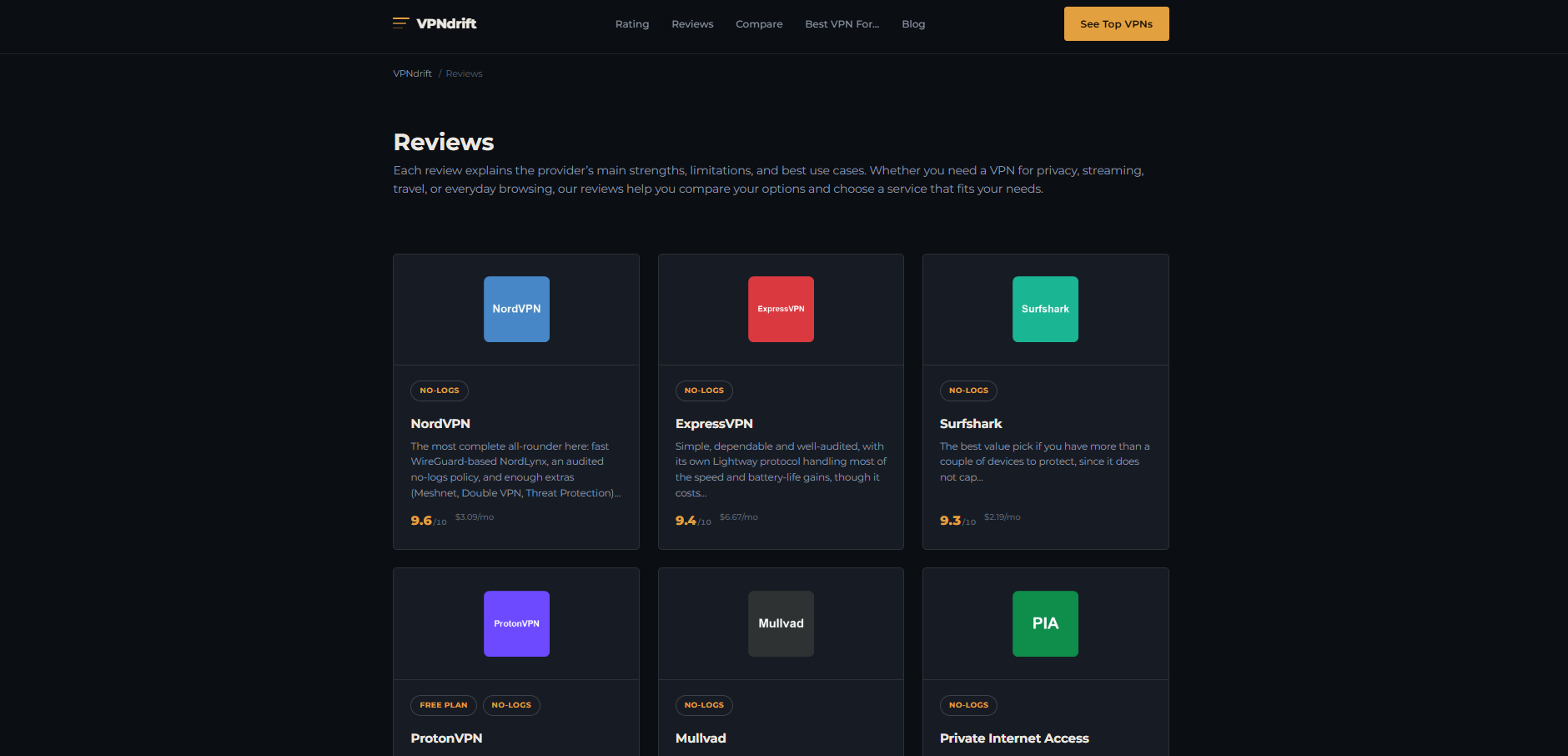The height and width of the screenshot is (756, 1568).
Task: Click the NO-LOGS tag on Surfshark card
Action: 968,391
